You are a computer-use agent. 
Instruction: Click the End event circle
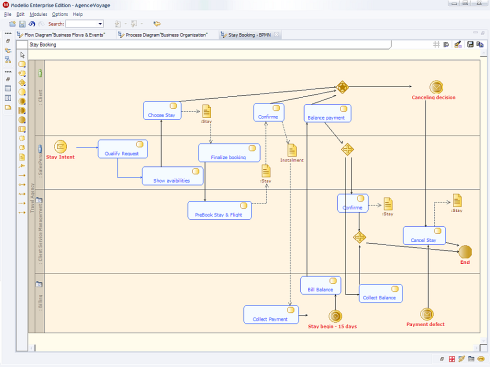point(465,252)
